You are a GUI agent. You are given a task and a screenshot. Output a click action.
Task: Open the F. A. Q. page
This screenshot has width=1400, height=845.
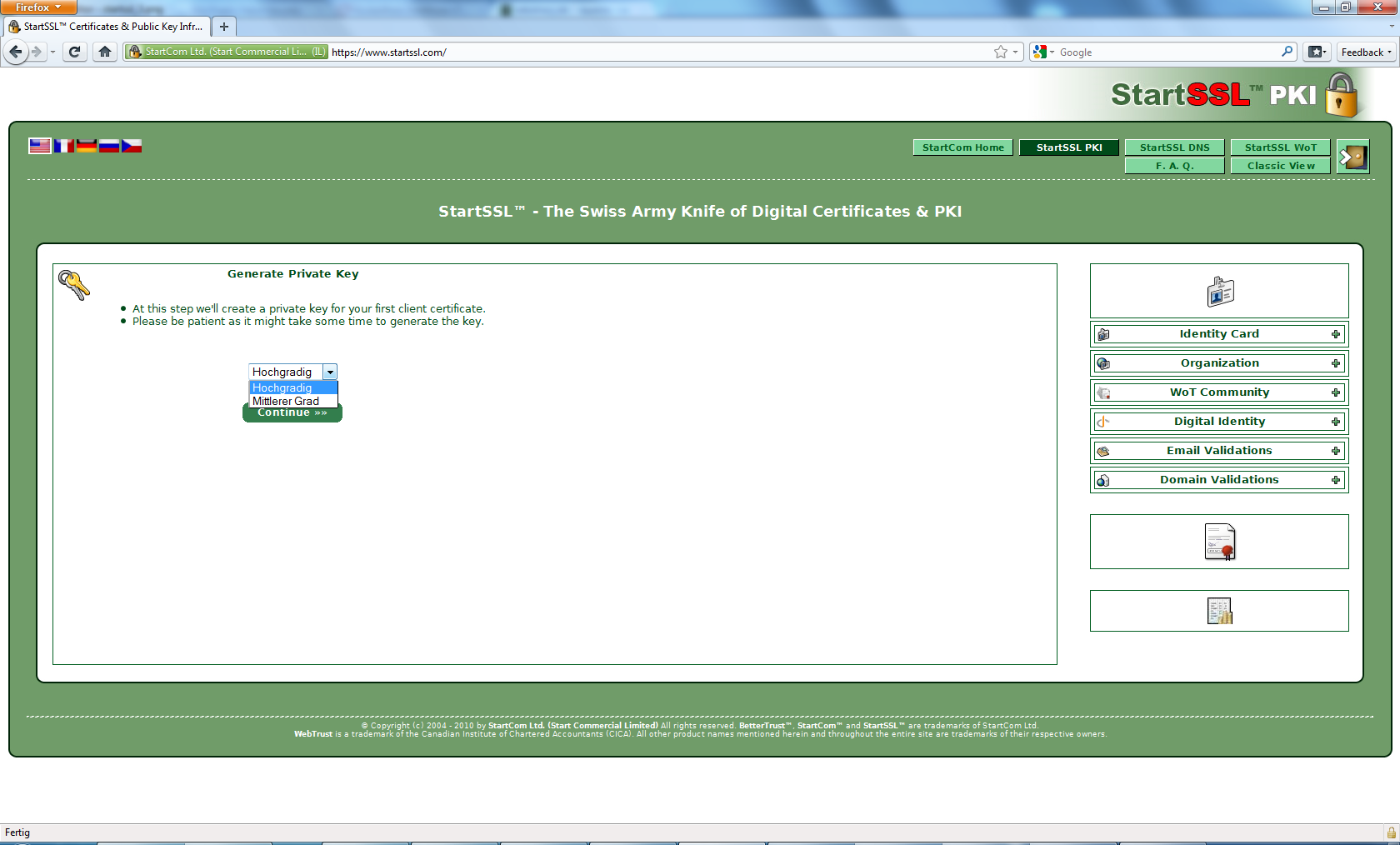1175,166
